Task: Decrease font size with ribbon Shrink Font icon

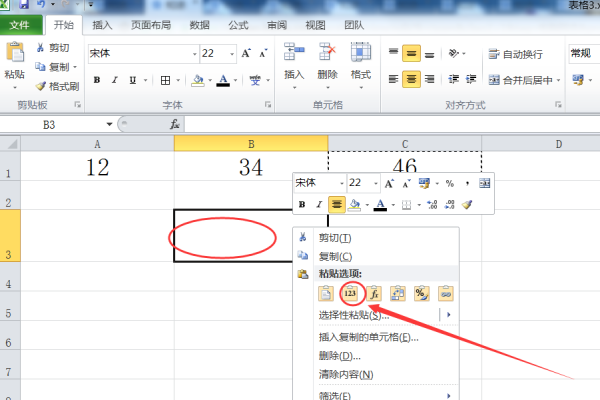Action: click(263, 53)
